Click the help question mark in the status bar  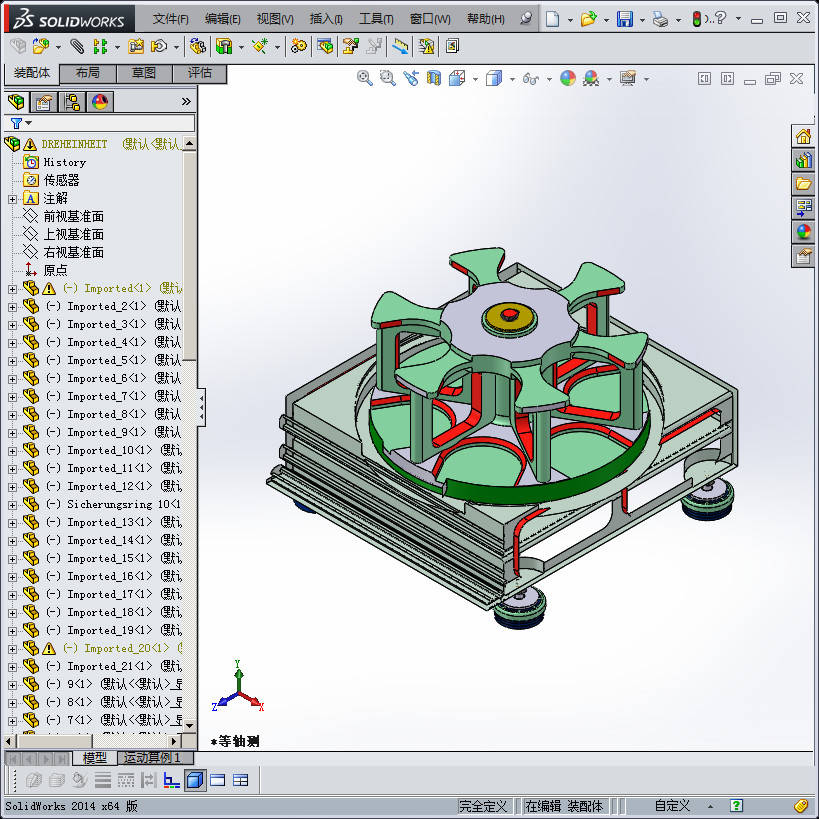737,806
